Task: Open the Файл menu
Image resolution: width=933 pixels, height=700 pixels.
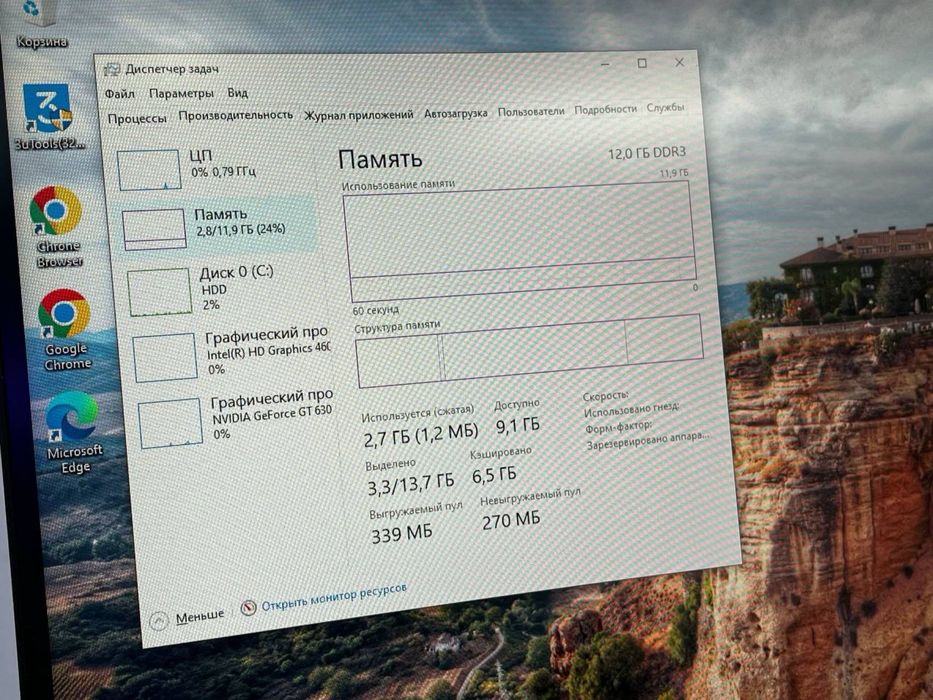Action: coord(120,94)
